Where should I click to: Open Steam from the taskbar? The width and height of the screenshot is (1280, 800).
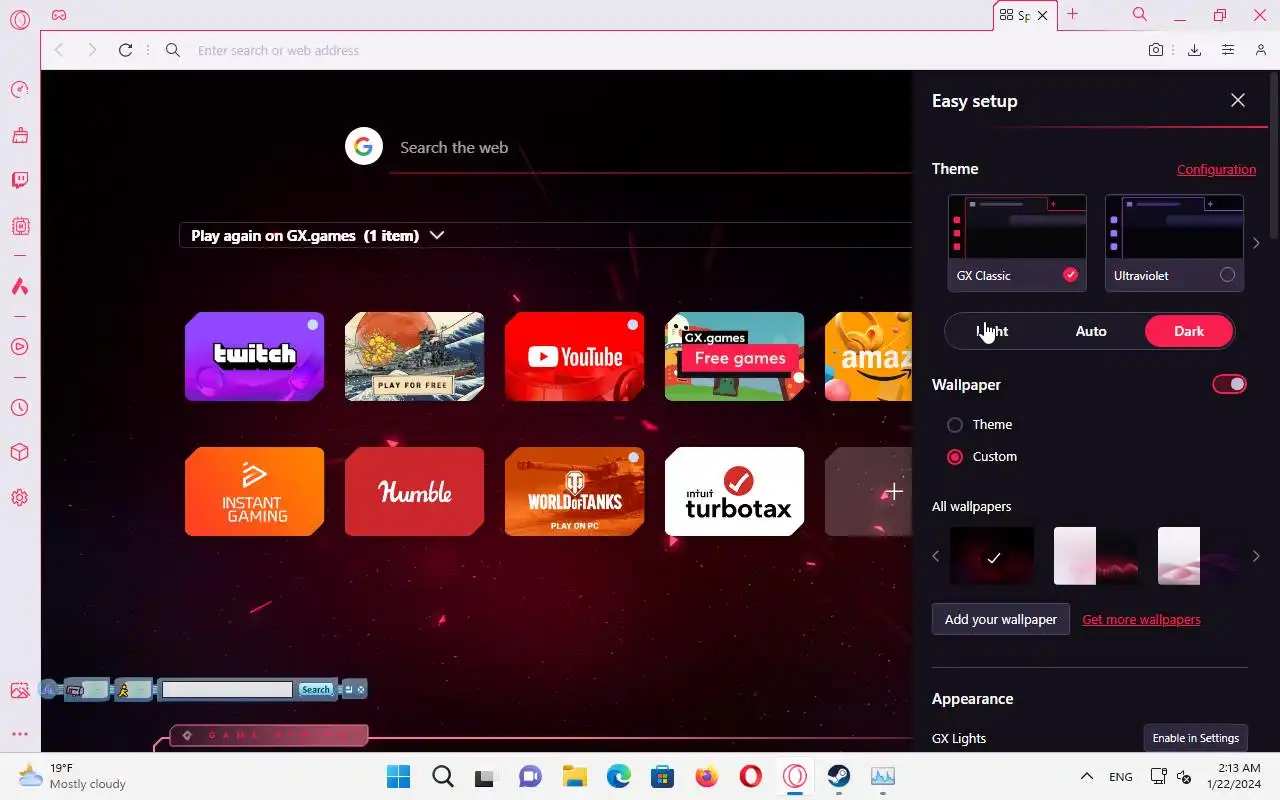pyautogui.click(x=839, y=776)
